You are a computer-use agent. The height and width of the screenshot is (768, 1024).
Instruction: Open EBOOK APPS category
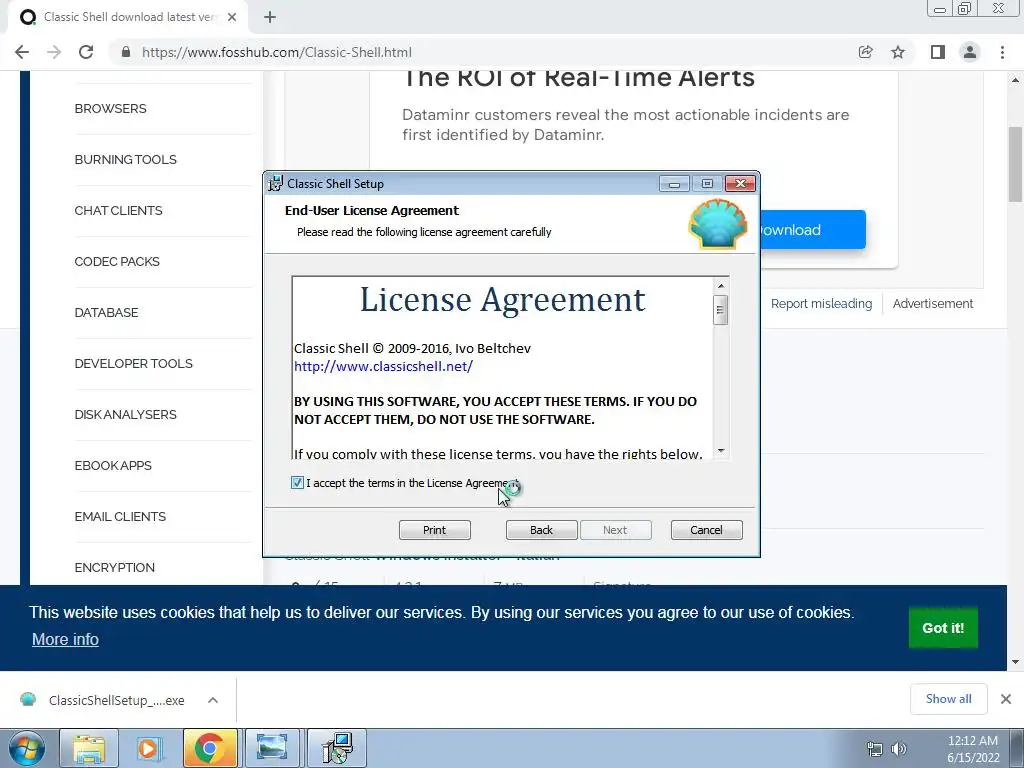coord(113,465)
